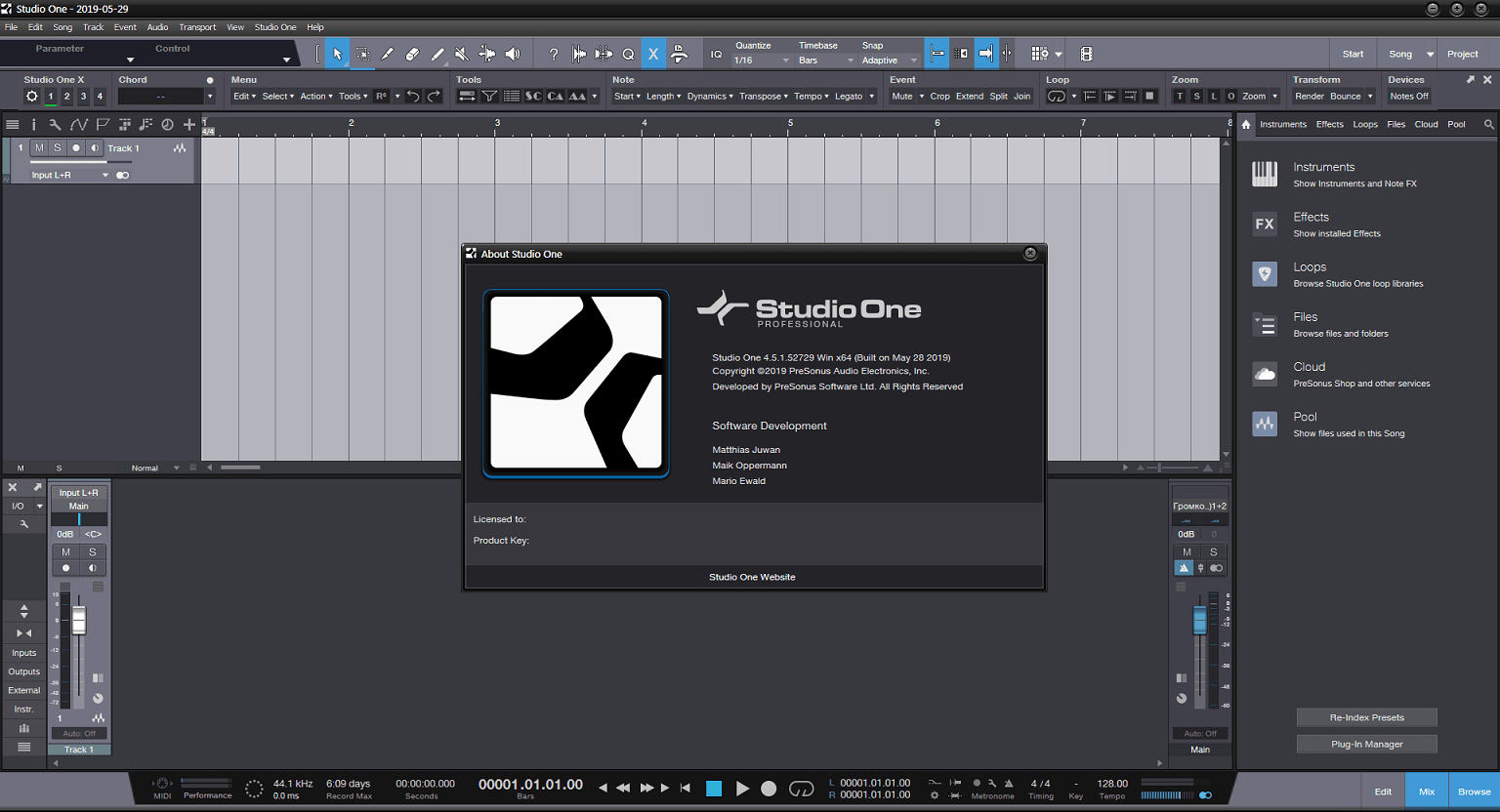This screenshot has height=812, width=1500.
Task: Open Instruments browser via piano icon
Action: click(1265, 174)
